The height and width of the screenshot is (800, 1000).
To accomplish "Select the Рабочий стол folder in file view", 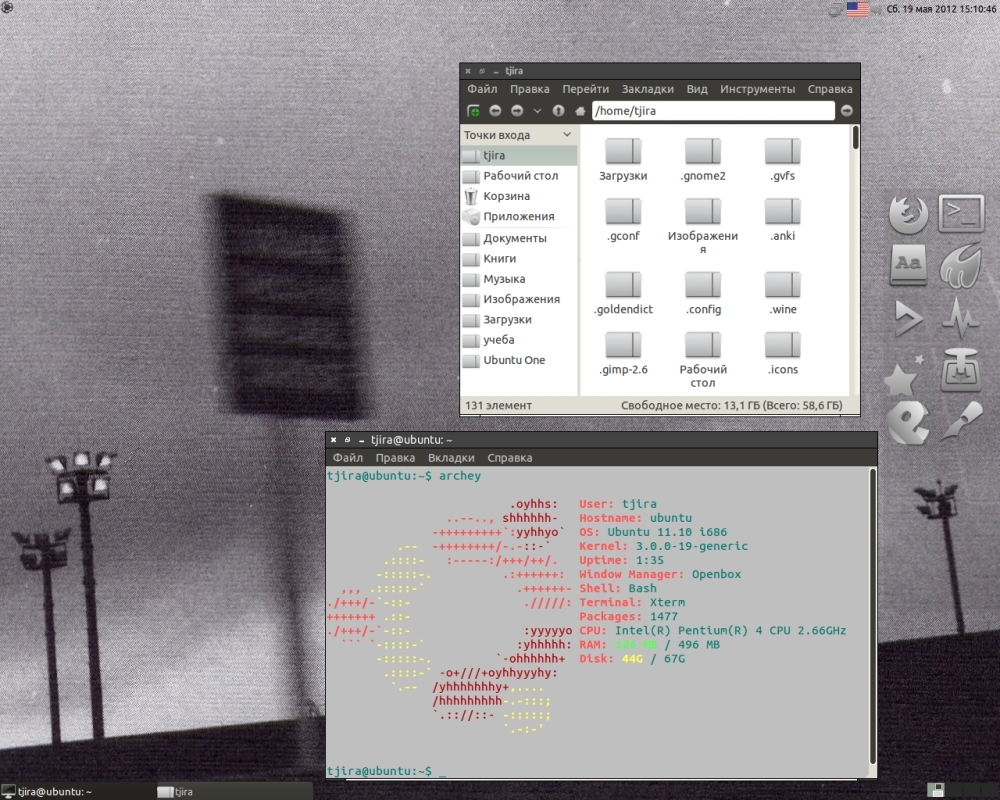I will click(703, 345).
